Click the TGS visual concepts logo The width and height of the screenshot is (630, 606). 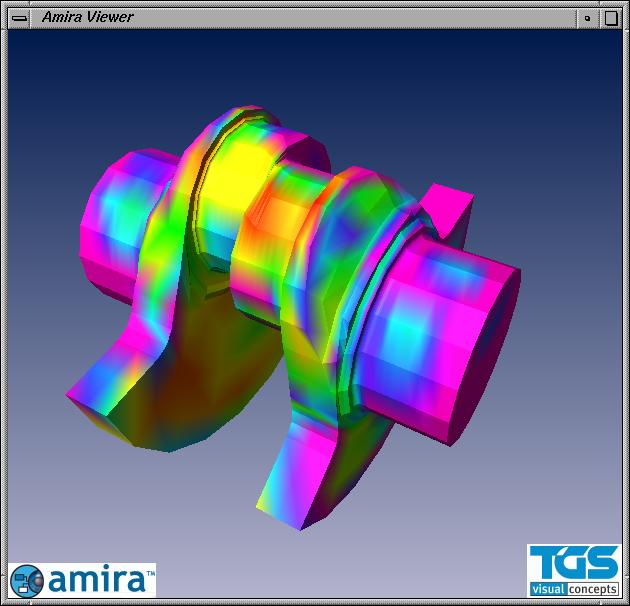click(574, 571)
